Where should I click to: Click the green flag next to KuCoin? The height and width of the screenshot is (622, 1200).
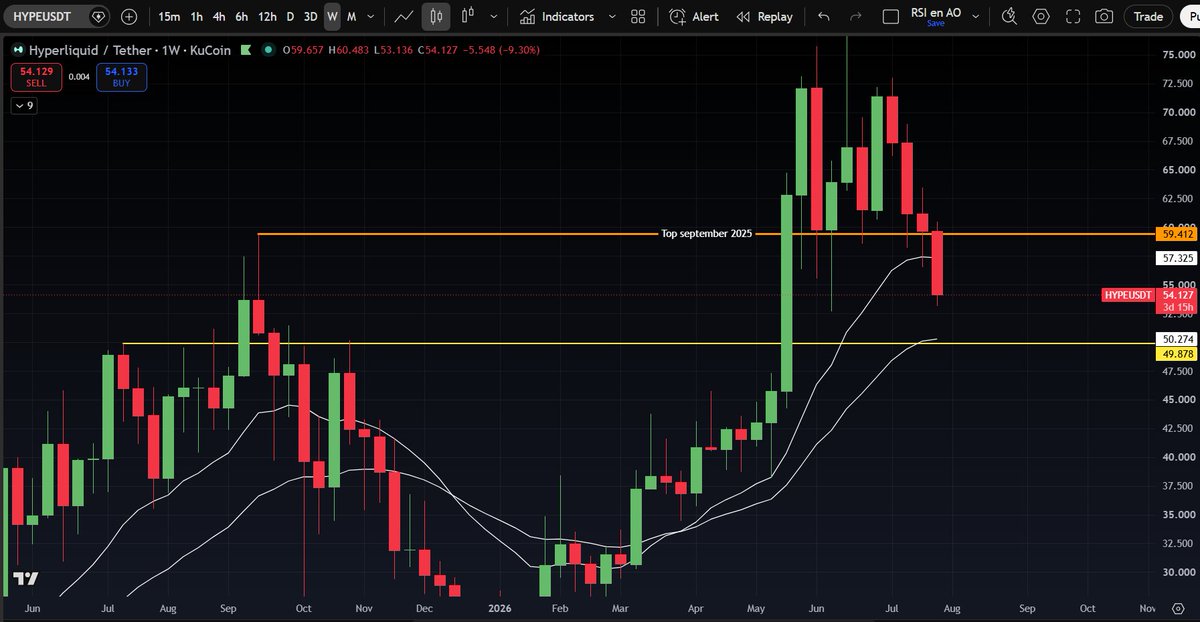[x=245, y=49]
